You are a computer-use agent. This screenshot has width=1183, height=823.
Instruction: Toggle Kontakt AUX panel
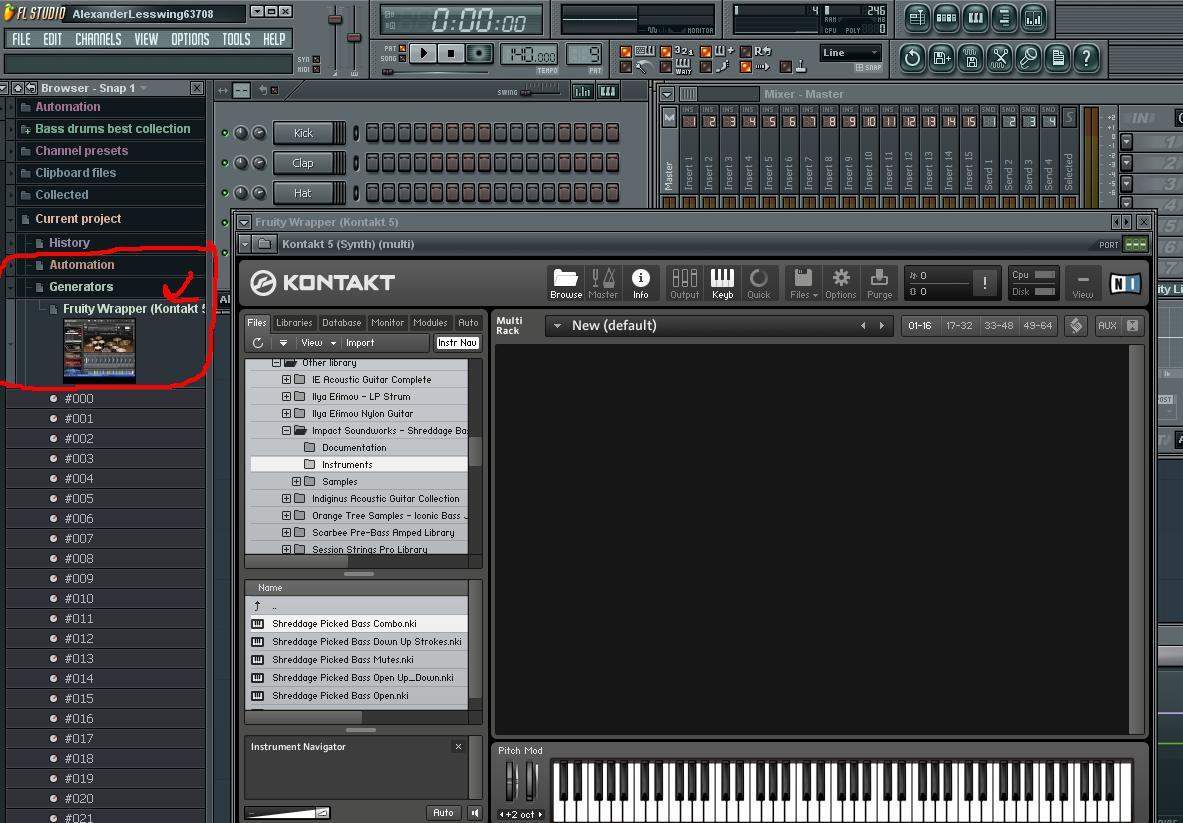click(1107, 326)
